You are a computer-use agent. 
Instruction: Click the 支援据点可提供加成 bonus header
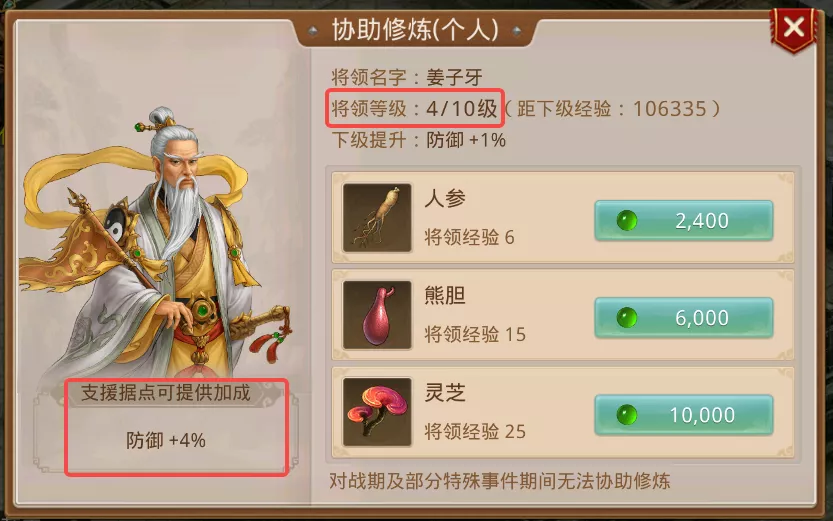tap(166, 393)
